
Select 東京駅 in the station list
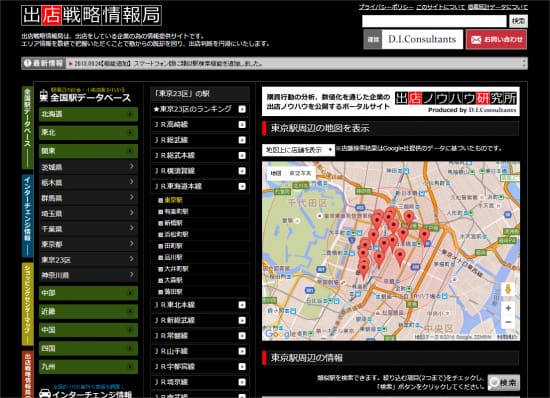tap(173, 200)
